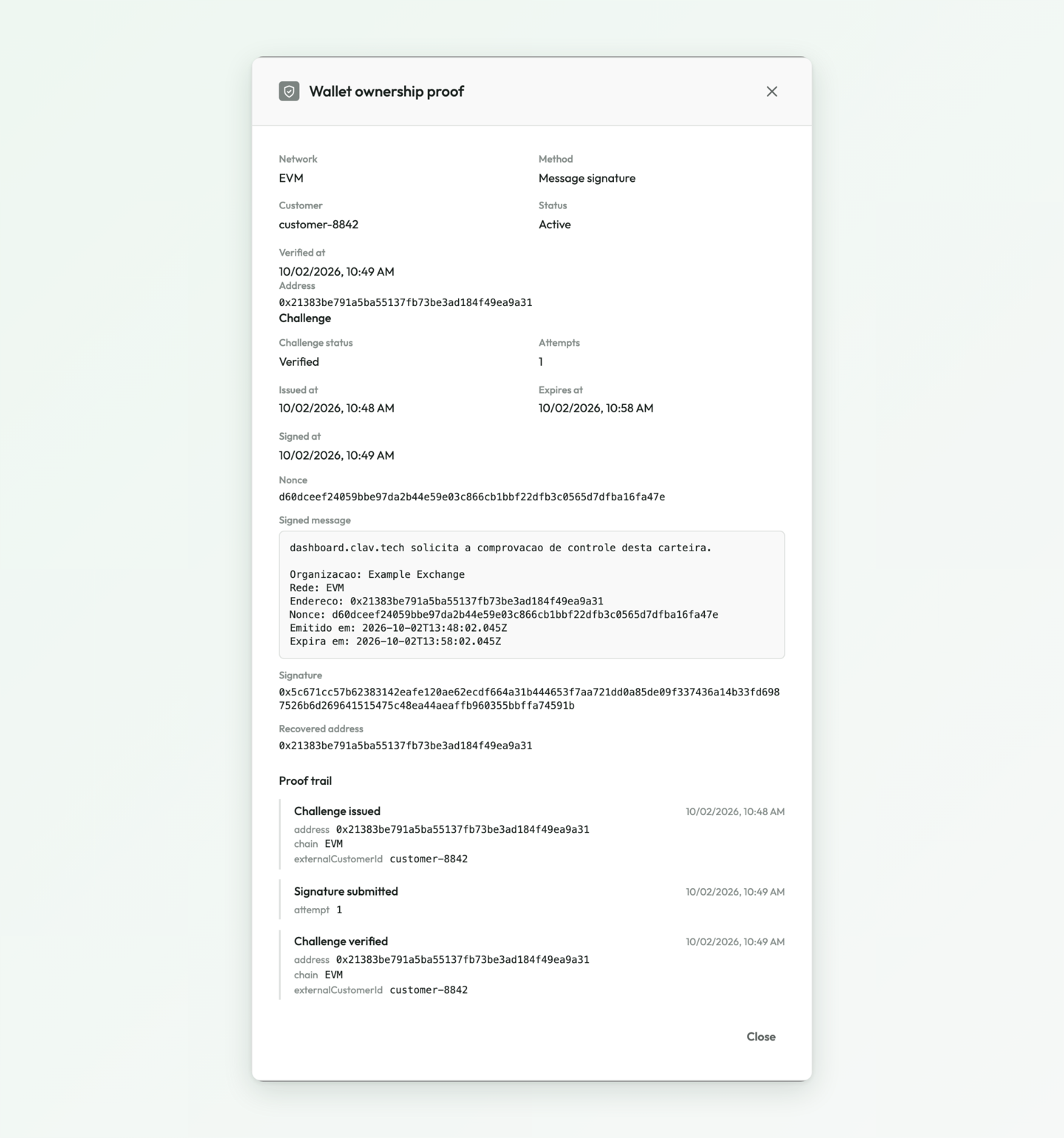Screen dimensions: 1064x1138
Task: Click the nonce hash under the Nonce label
Action: (472, 497)
